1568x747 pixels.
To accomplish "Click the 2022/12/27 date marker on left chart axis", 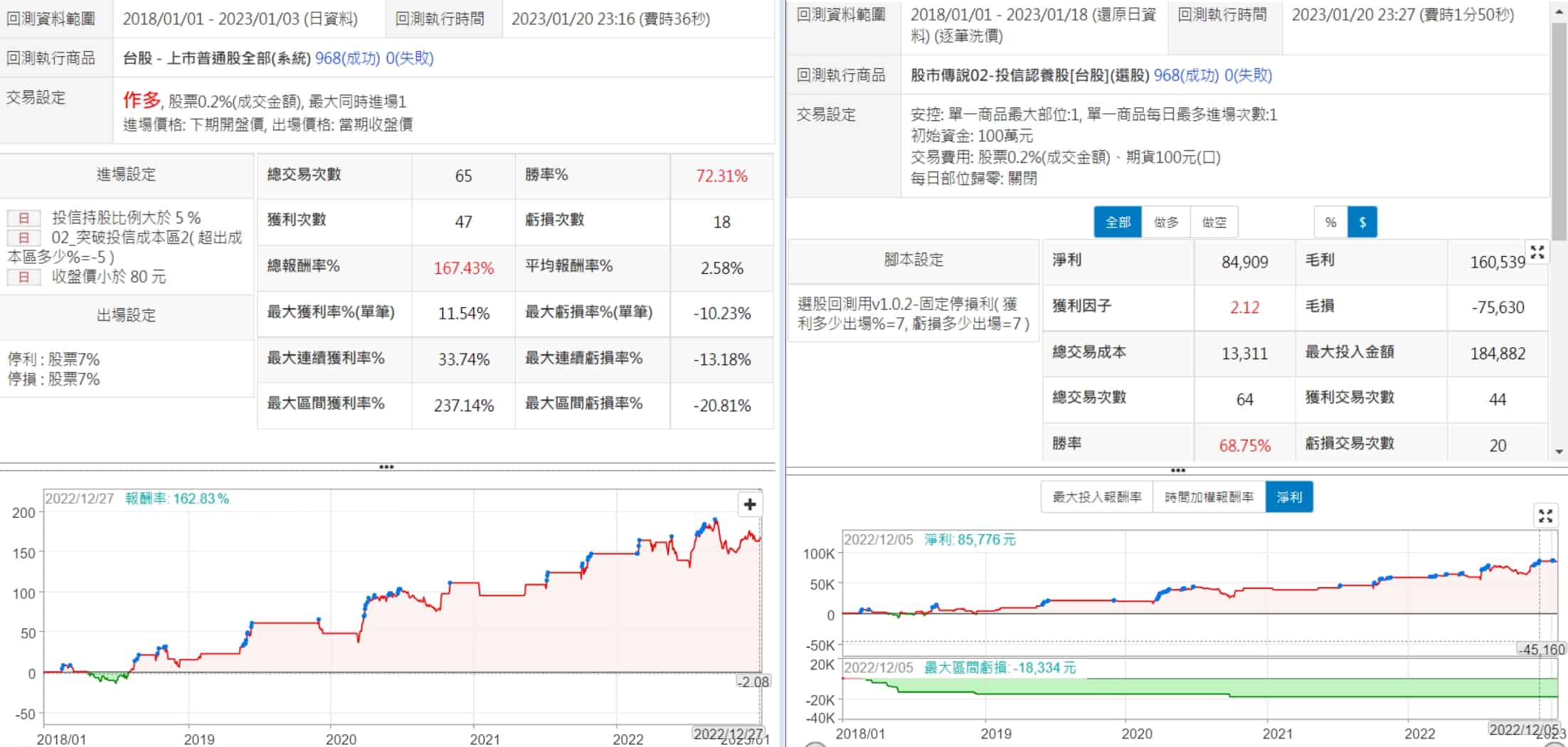I will (x=727, y=733).
